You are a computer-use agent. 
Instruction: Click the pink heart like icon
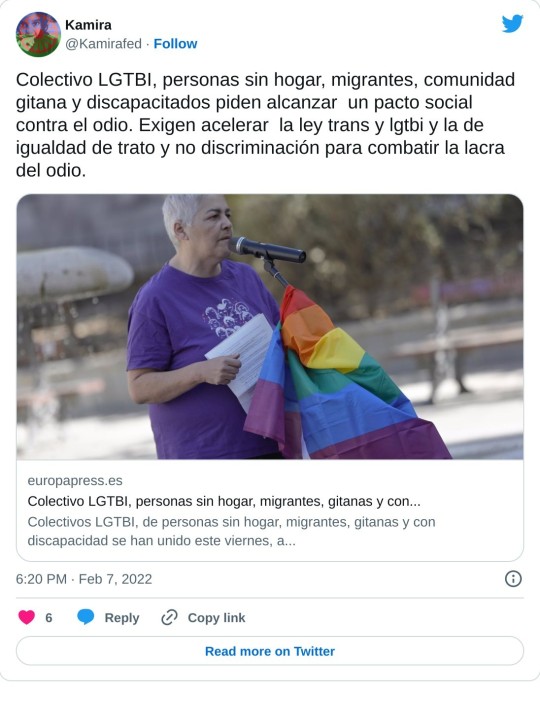coord(26,617)
